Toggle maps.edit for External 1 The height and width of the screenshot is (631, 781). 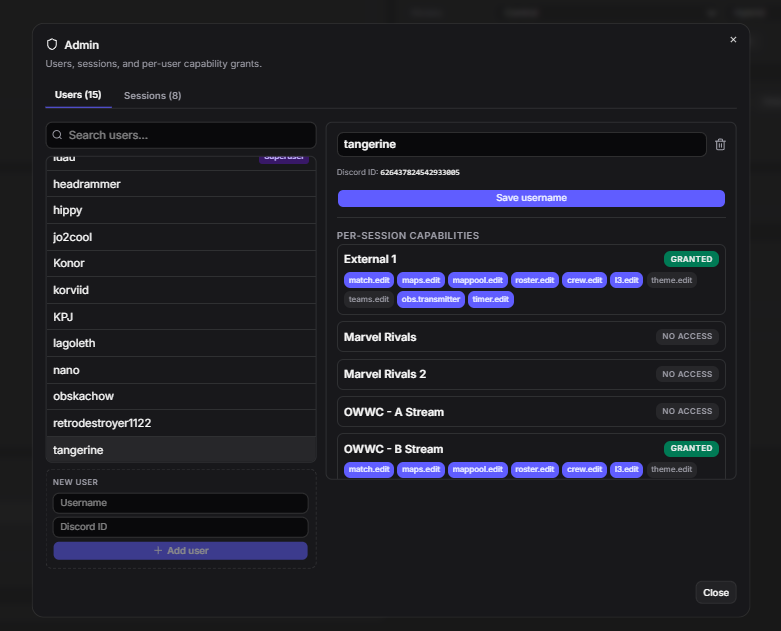[421, 280]
